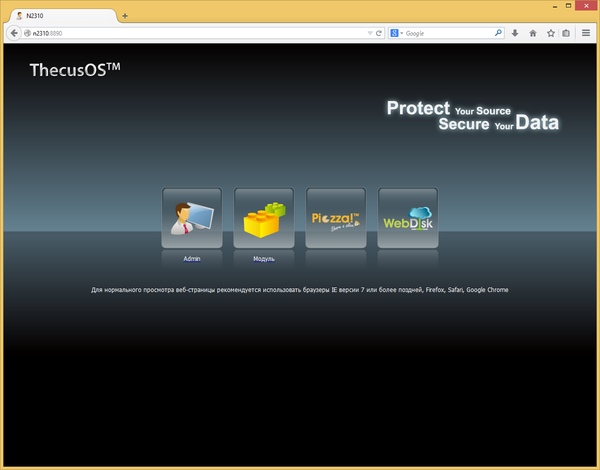The height and width of the screenshot is (470, 600).
Task: Show bookmarks list icon
Action: 566,33
